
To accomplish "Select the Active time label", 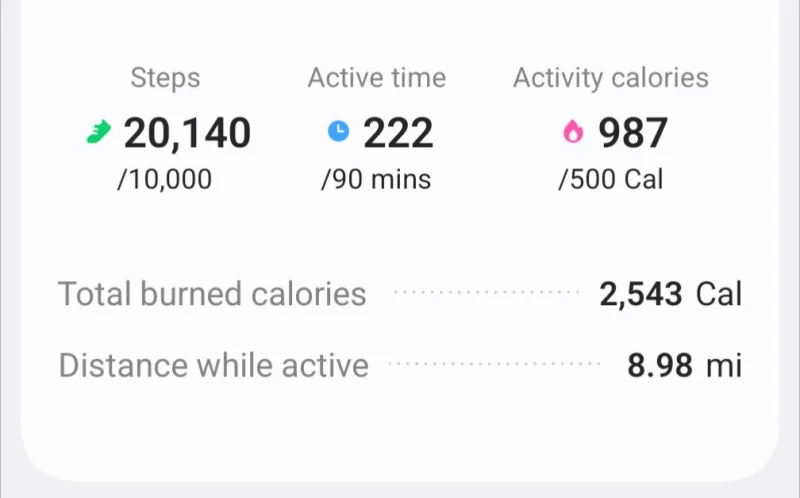I will pos(377,78).
